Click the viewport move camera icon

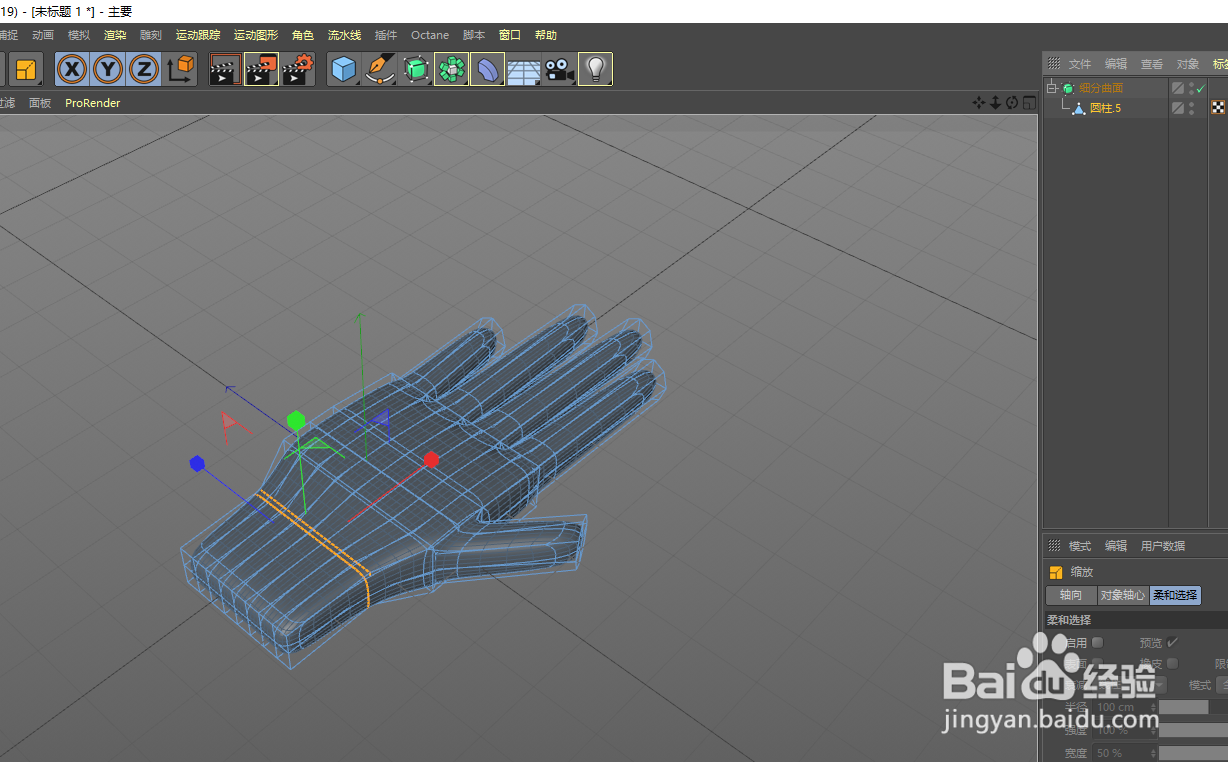979,102
